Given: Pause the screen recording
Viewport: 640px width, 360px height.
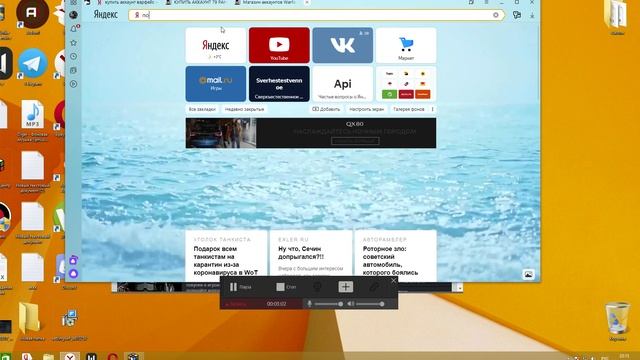Looking at the screenshot, I should (x=241, y=287).
